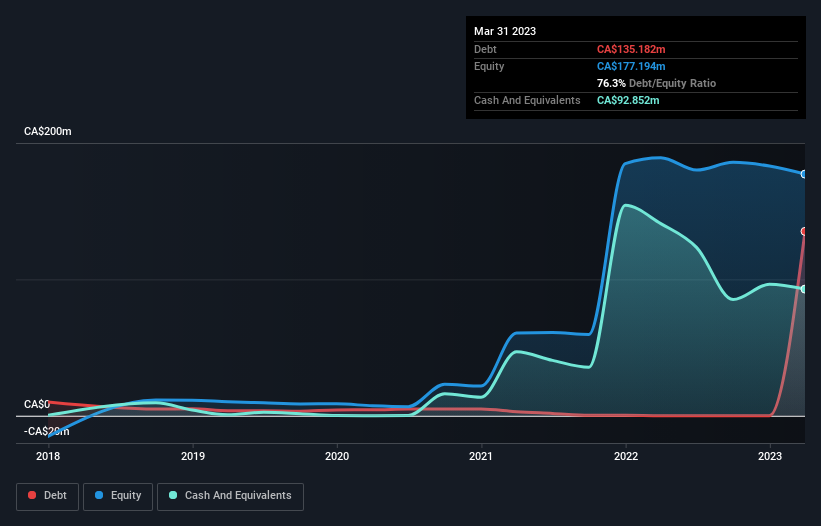Image resolution: width=821 pixels, height=526 pixels.
Task: Click the CA$135.182m debt value
Action: point(631,49)
